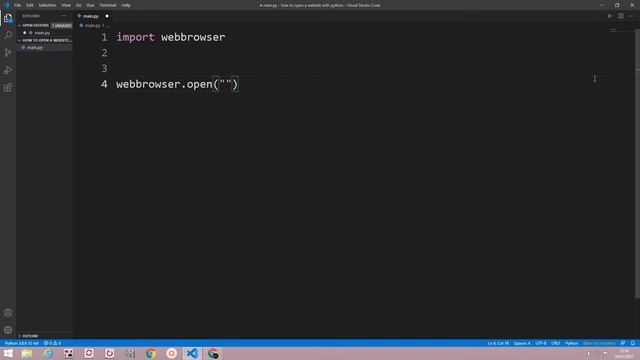Open Internet Explorer from the taskbar
640x360 pixels.
[48, 353]
